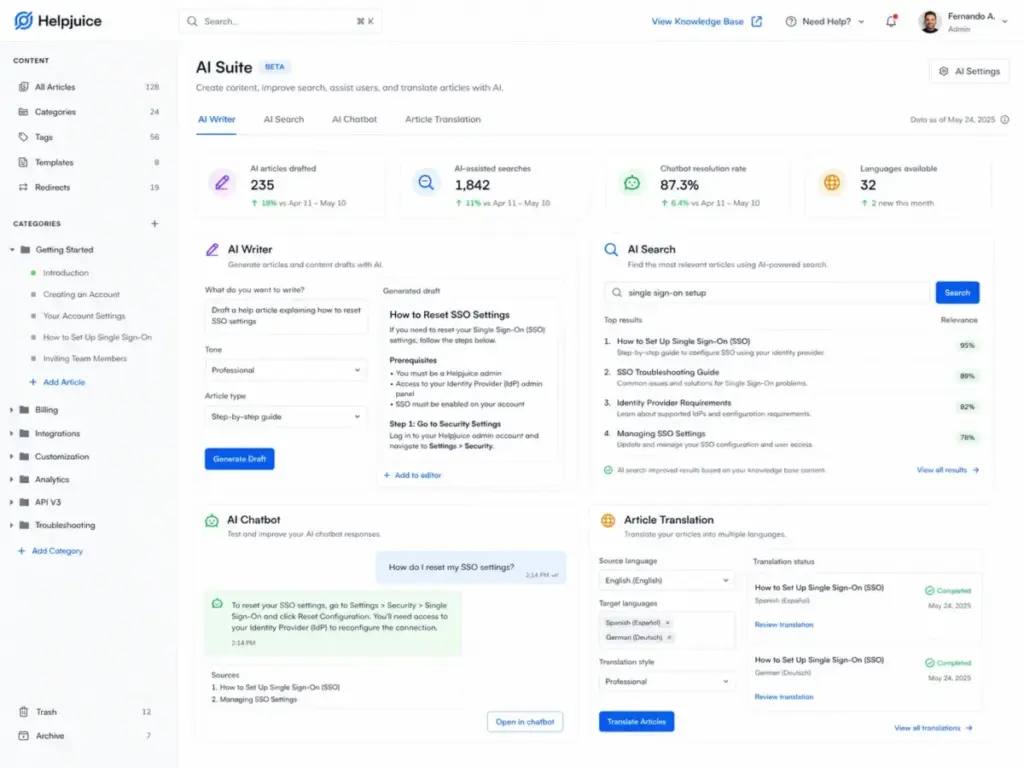Open Inviting Team Members article
Viewport: 1024px width, 768px height.
[85, 359]
